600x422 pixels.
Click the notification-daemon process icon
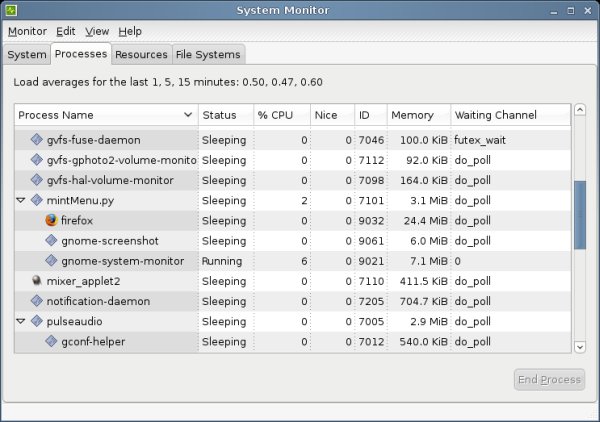click(37, 301)
